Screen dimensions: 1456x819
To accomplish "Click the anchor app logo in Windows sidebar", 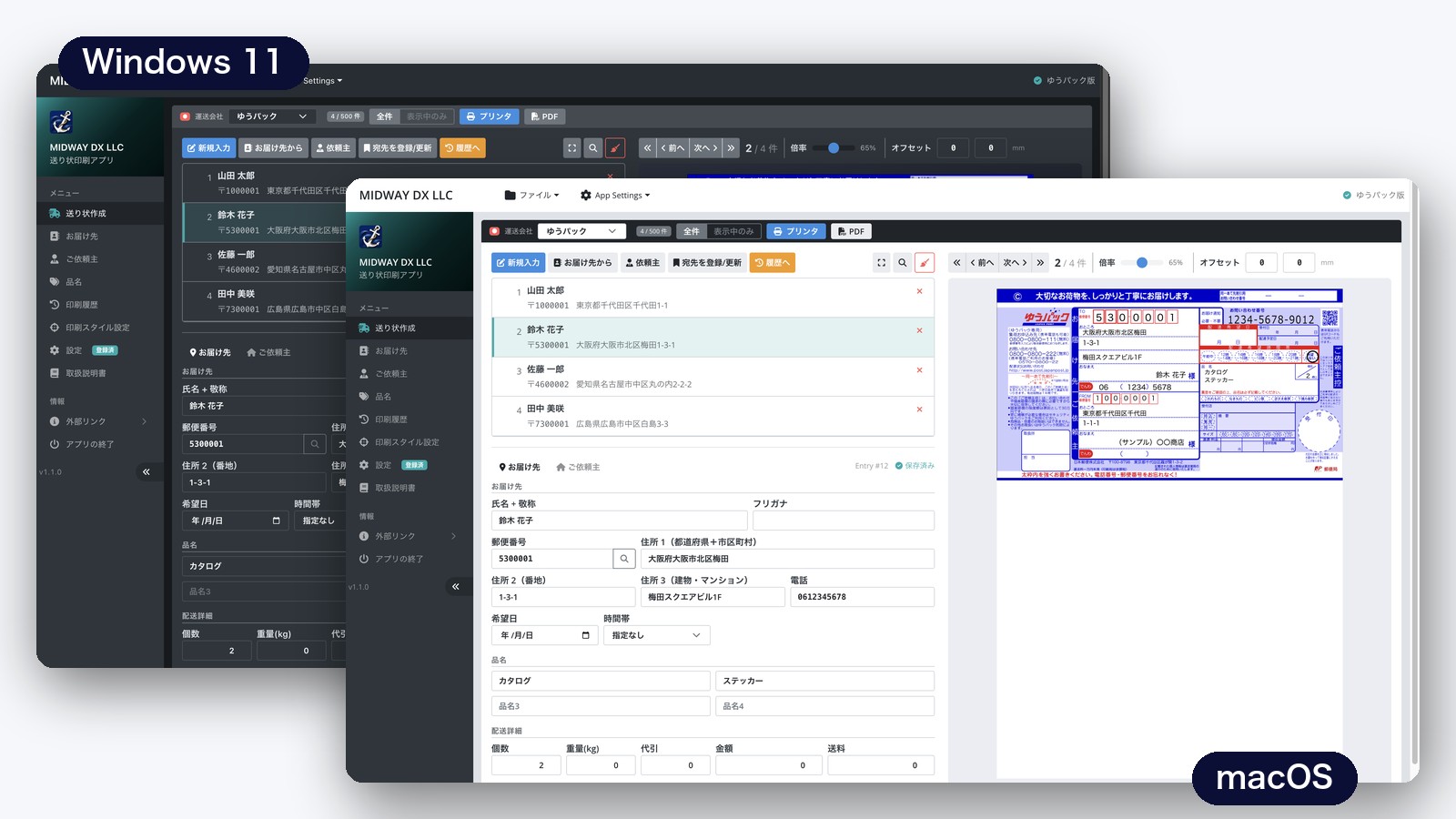I will pos(61,121).
